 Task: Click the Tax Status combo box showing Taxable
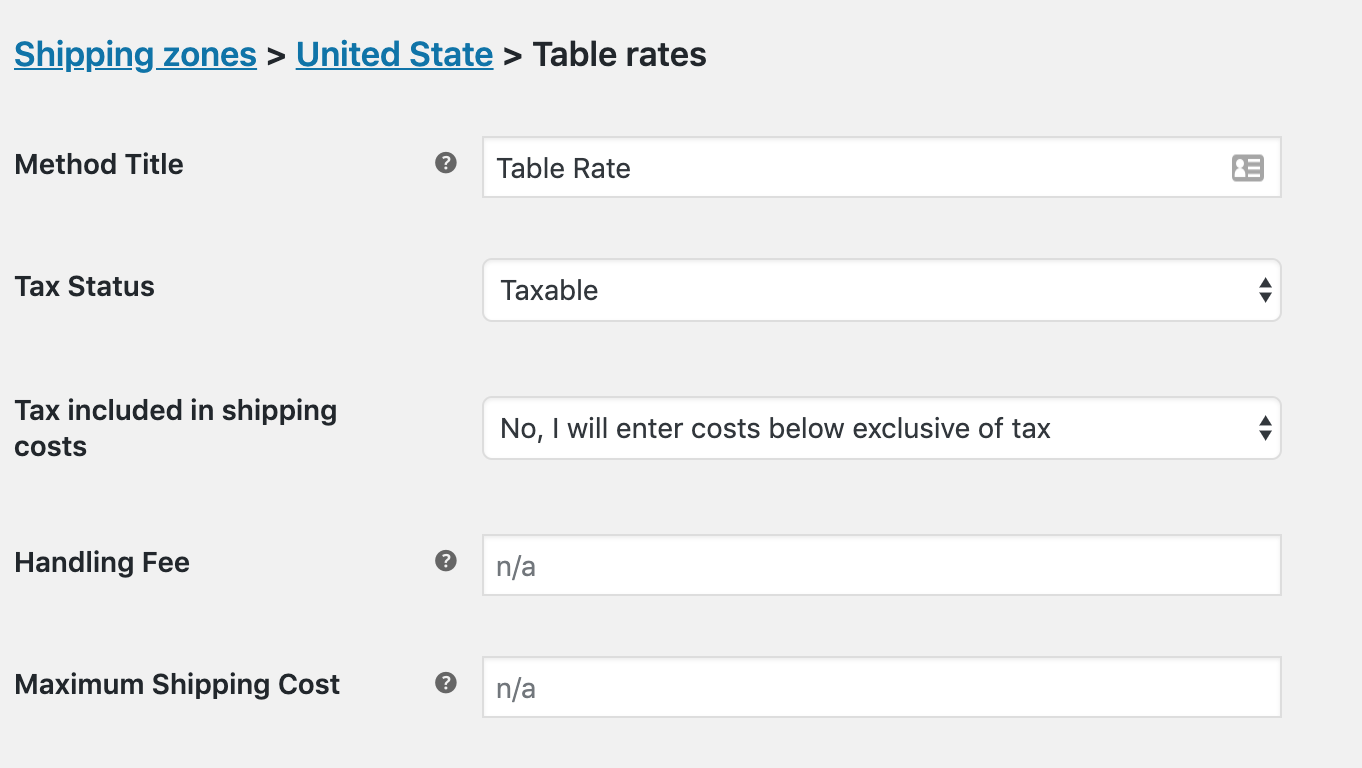pos(880,290)
